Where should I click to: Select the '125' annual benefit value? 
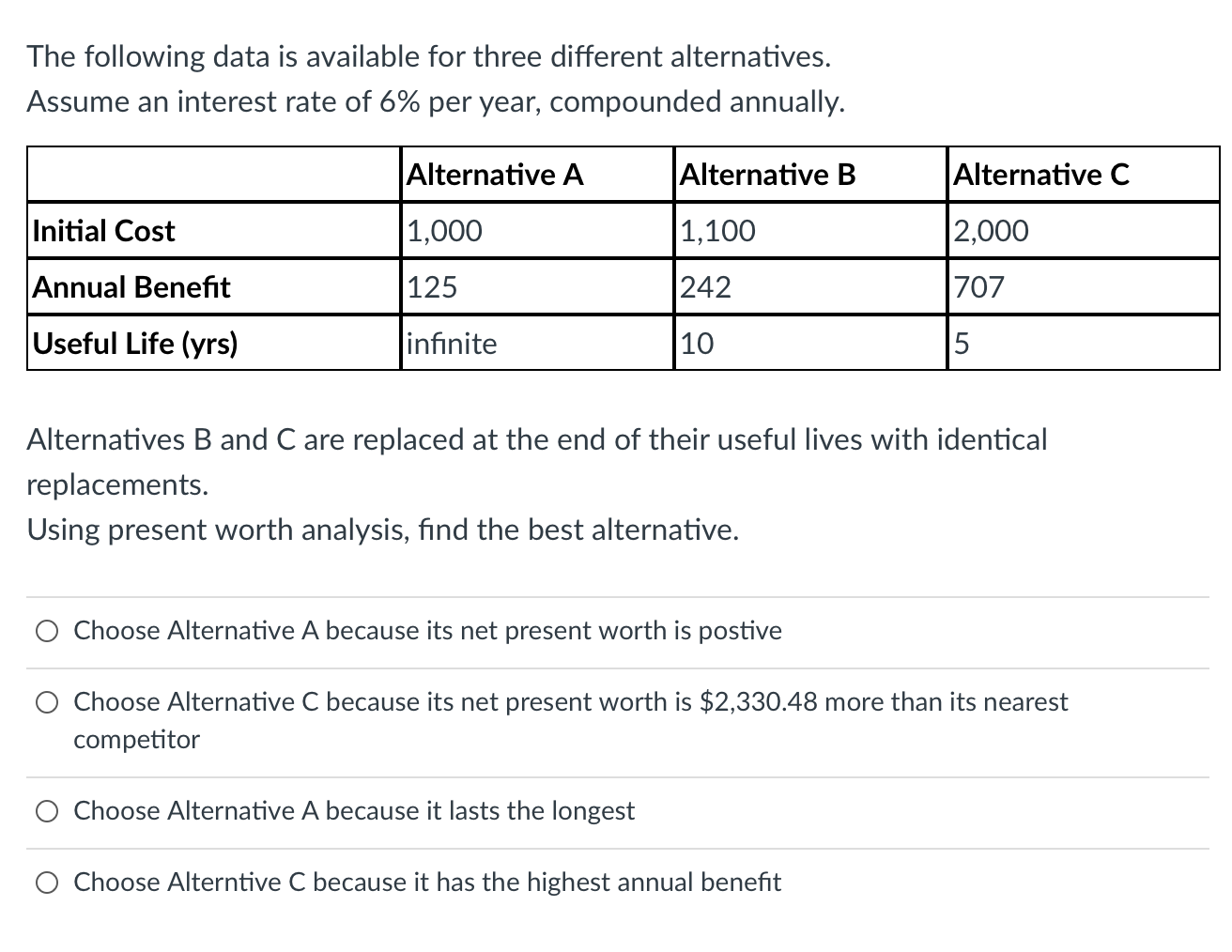pos(433,287)
